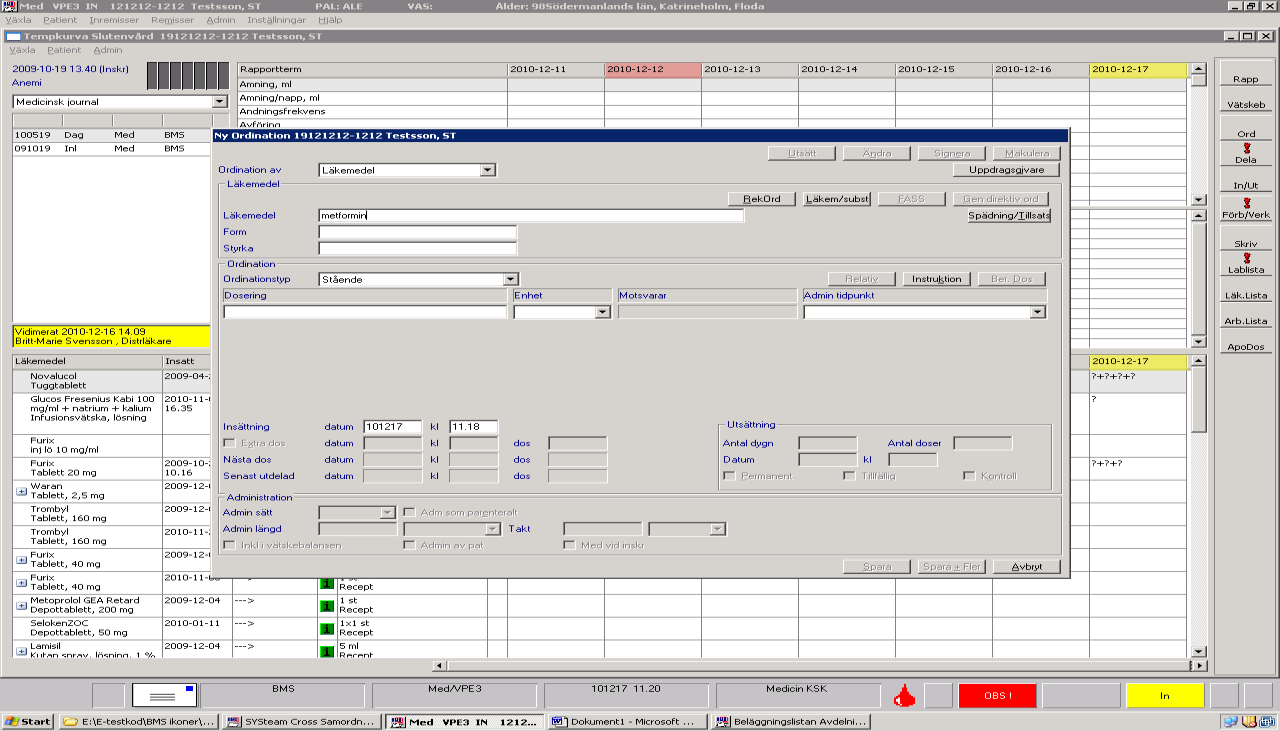Open Admin menu in Tempkurva window
1280x731 pixels.
point(107,50)
